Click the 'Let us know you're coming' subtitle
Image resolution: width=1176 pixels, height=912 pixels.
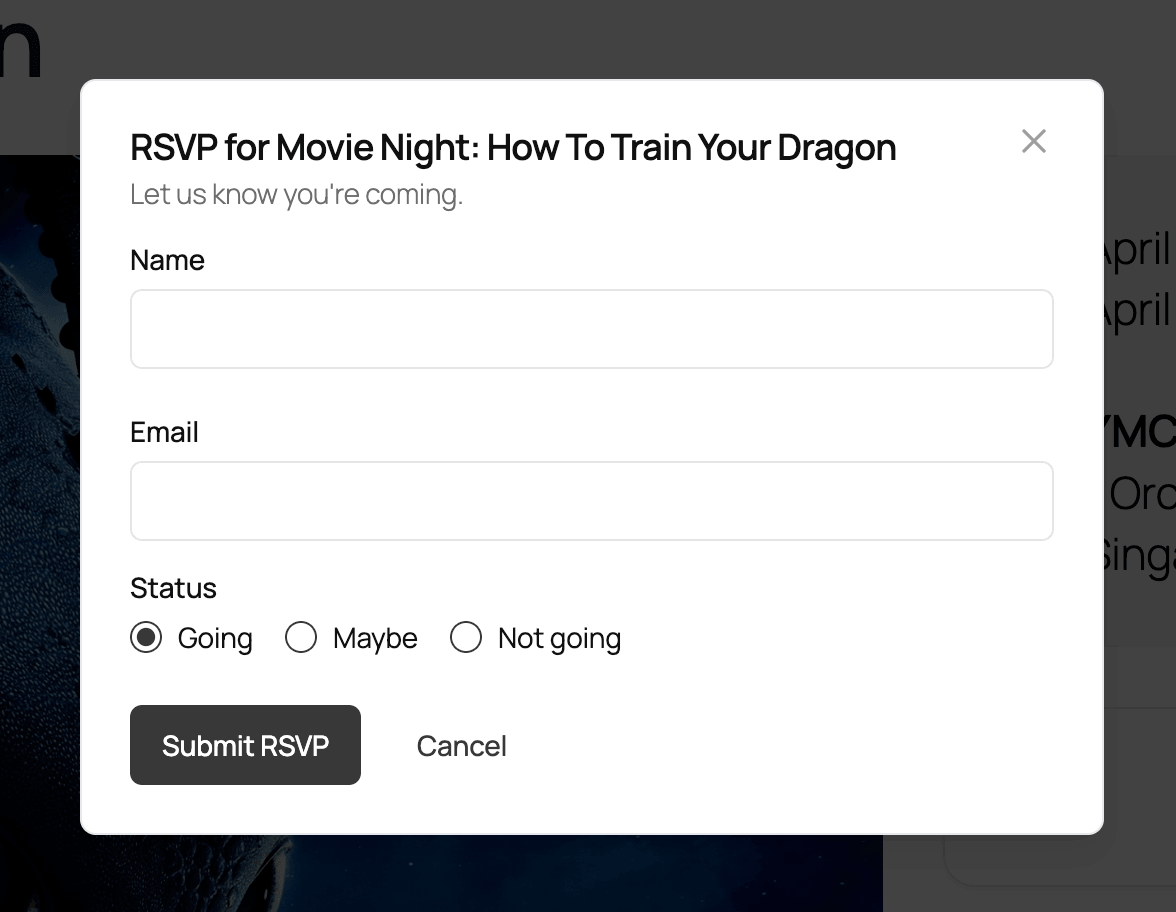(296, 193)
